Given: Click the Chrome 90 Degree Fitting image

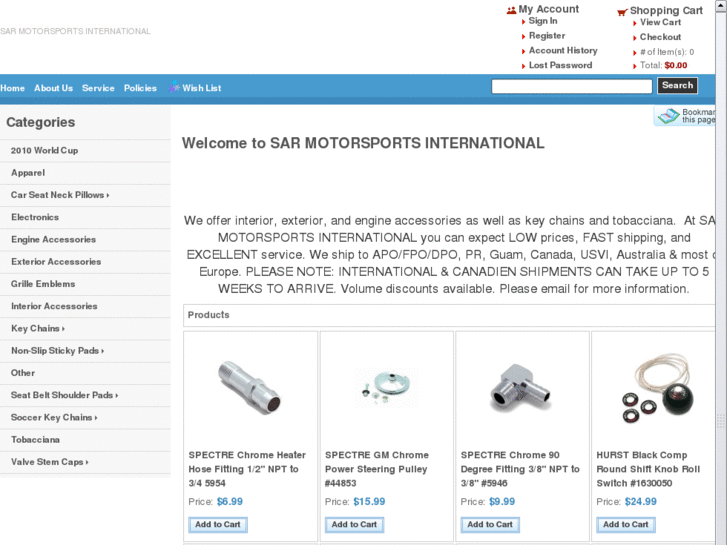Looking at the screenshot, I should [x=521, y=388].
